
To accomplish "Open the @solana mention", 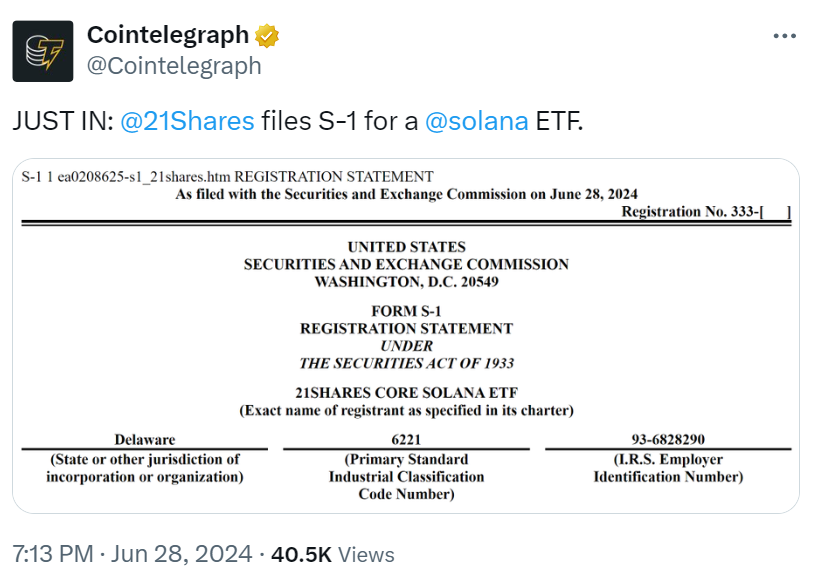I will (x=477, y=121).
